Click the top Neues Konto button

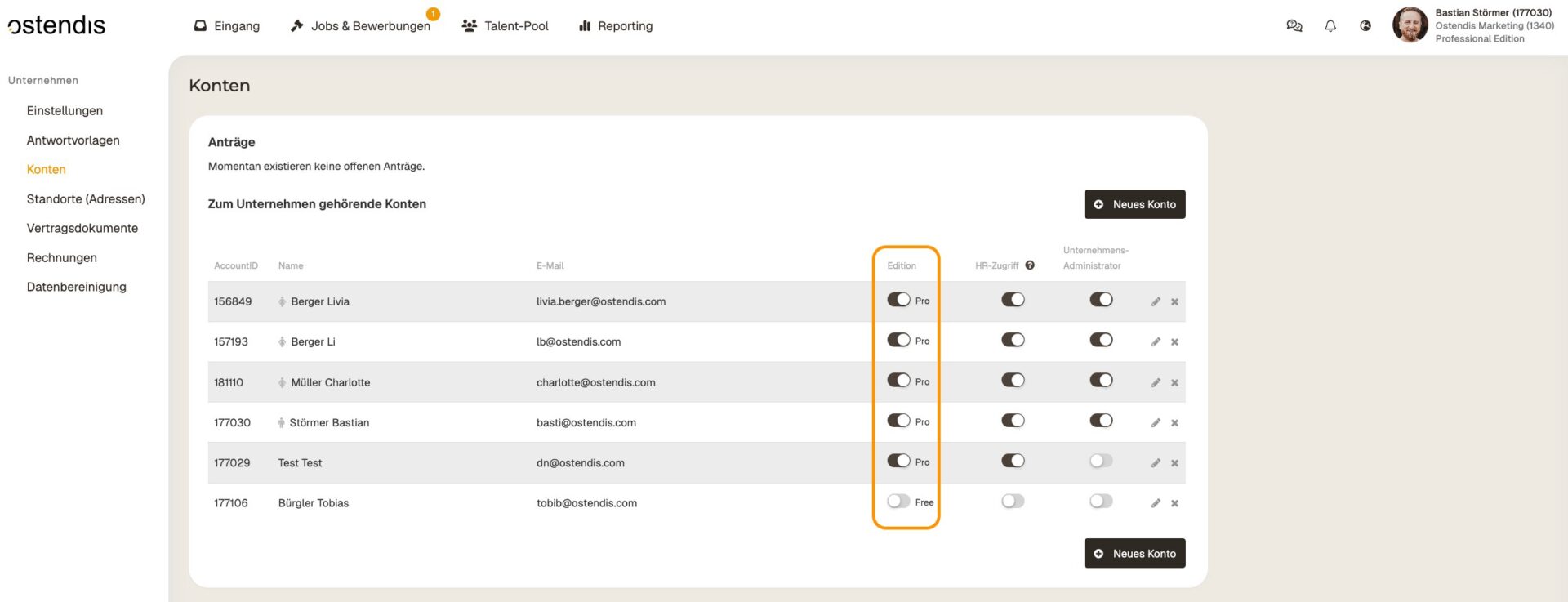point(1134,204)
